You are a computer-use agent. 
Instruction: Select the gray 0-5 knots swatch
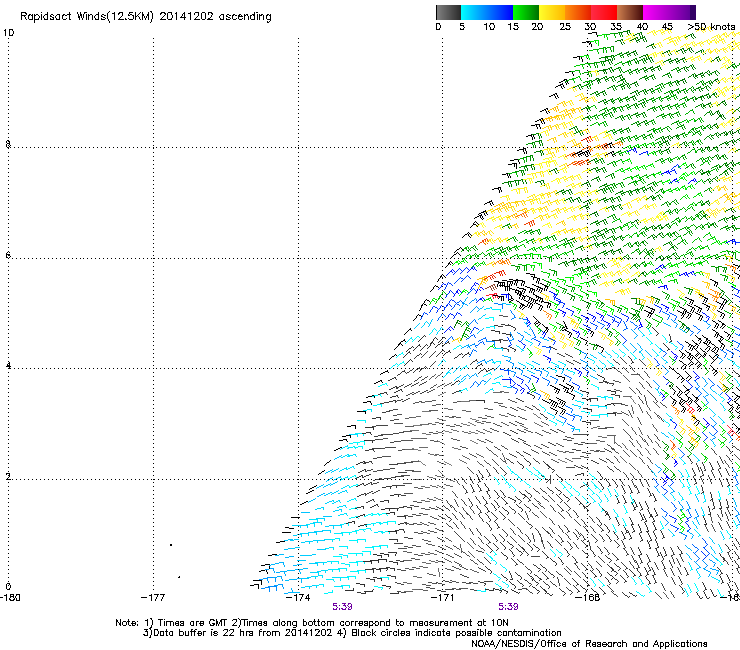point(448,12)
